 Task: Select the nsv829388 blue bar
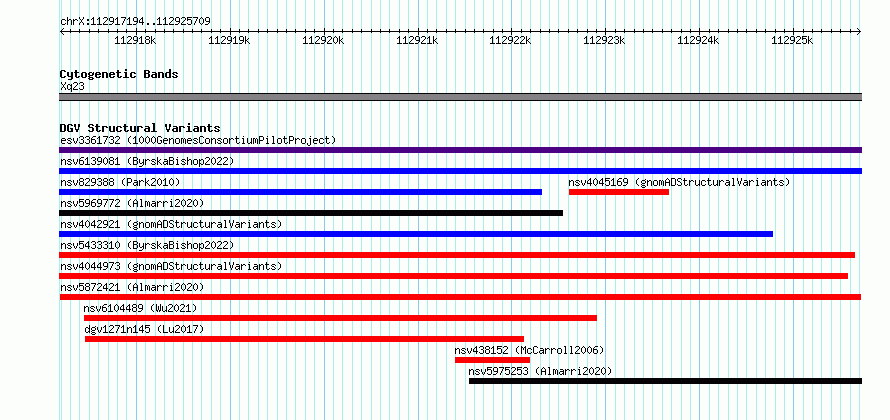tap(300, 192)
